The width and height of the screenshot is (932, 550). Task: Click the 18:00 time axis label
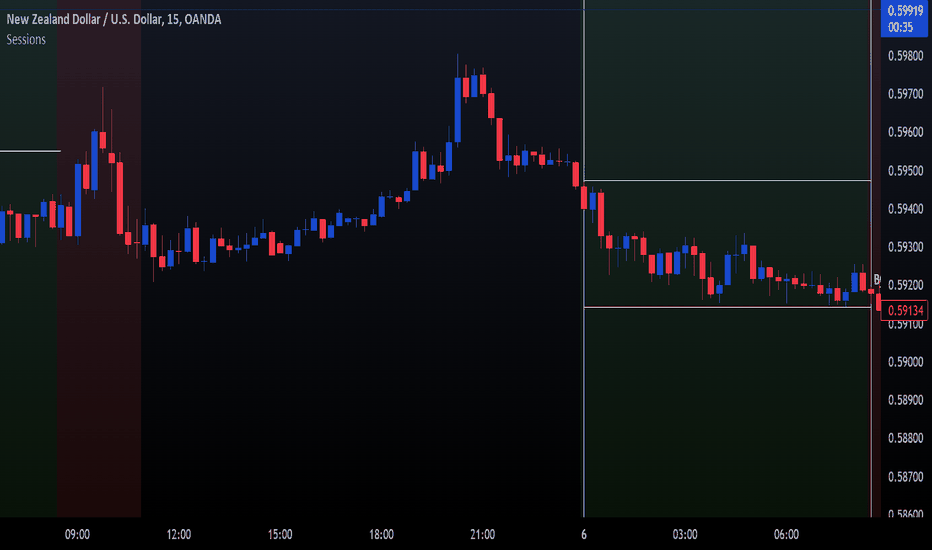click(381, 535)
